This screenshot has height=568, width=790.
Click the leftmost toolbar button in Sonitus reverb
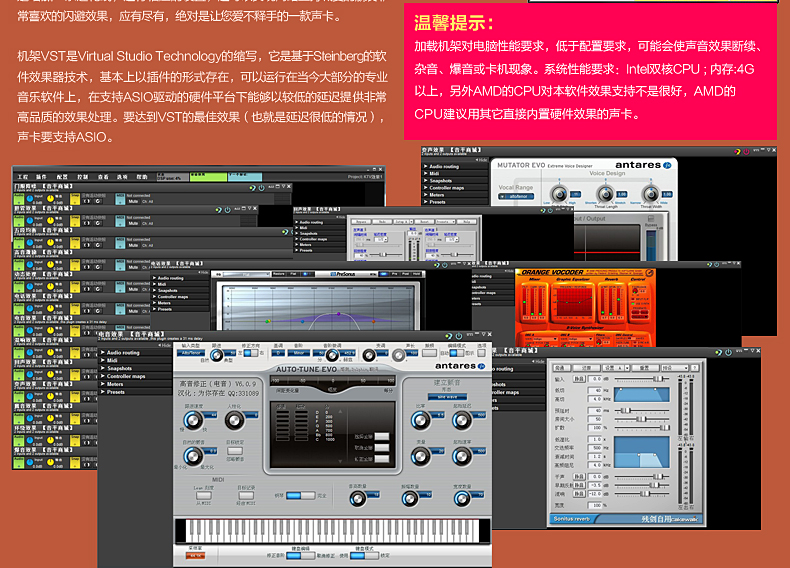pyautogui.click(x=560, y=368)
